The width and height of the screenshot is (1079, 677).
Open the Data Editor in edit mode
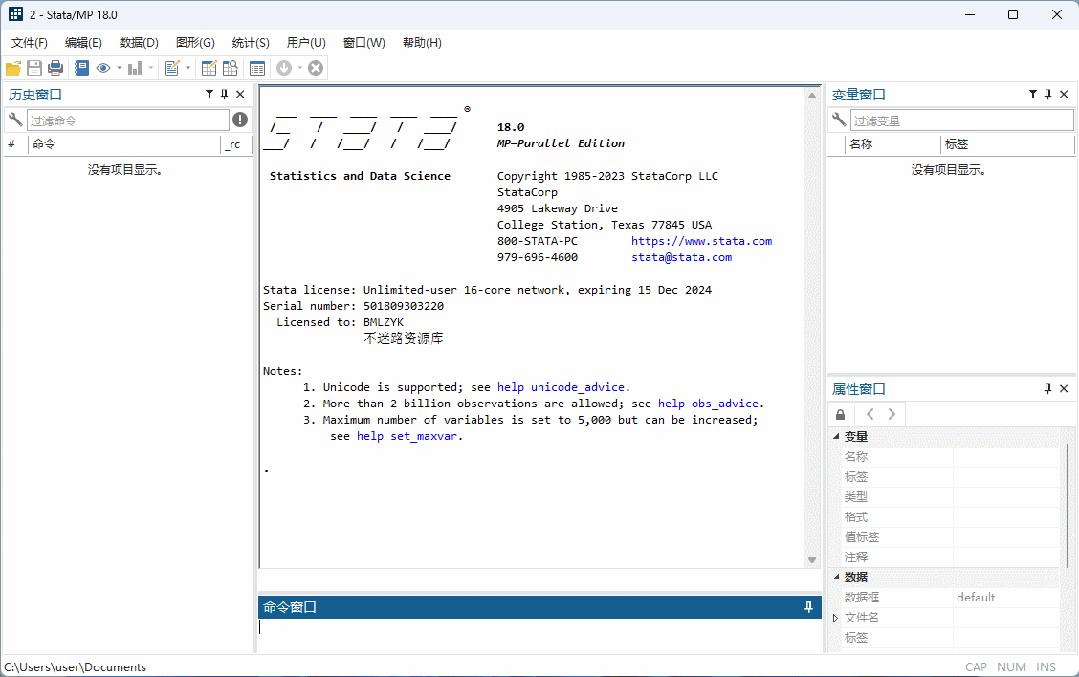pyautogui.click(x=209, y=68)
